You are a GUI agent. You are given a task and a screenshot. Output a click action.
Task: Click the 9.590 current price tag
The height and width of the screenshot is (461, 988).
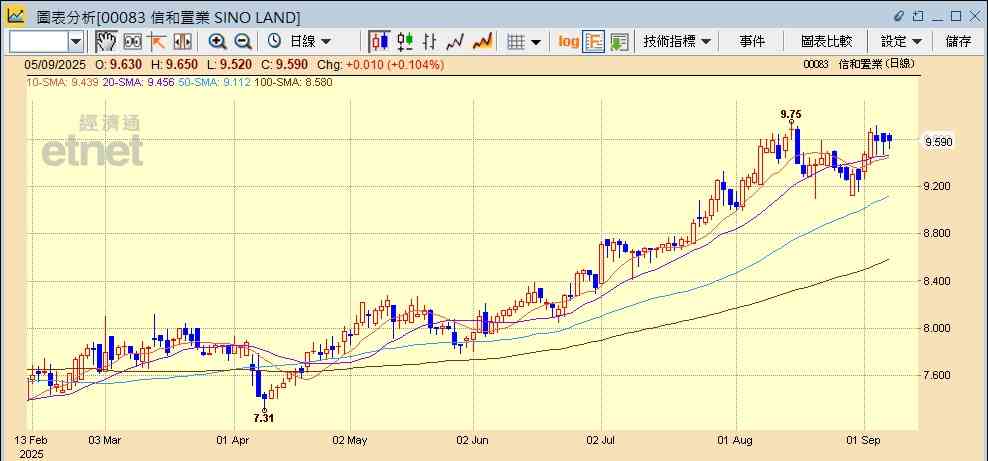(939, 142)
